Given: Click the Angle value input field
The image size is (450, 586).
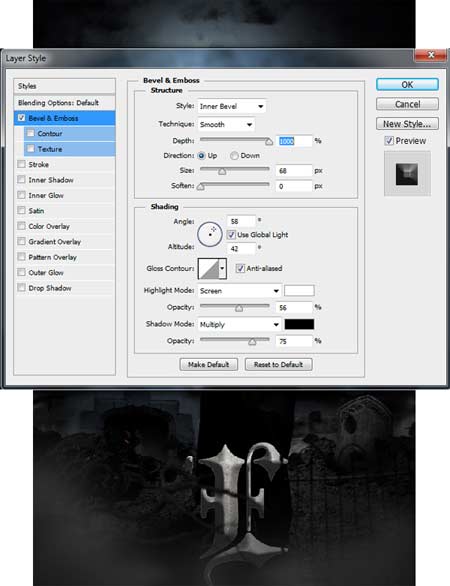Looking at the screenshot, I should tap(241, 221).
